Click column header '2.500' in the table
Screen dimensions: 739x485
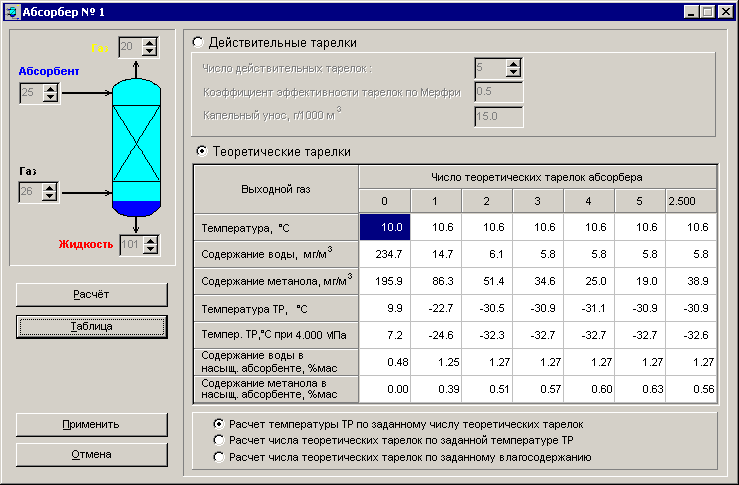[690, 201]
